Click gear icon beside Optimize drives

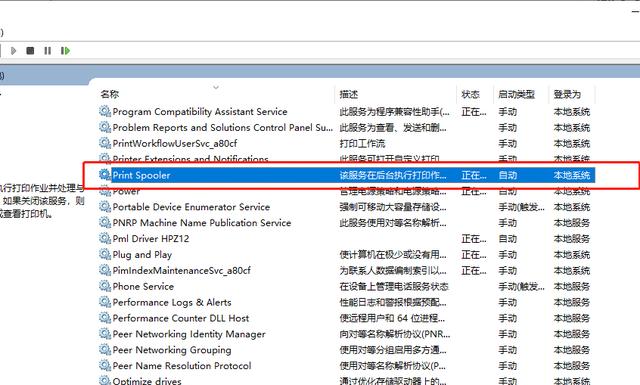click(x=105, y=380)
